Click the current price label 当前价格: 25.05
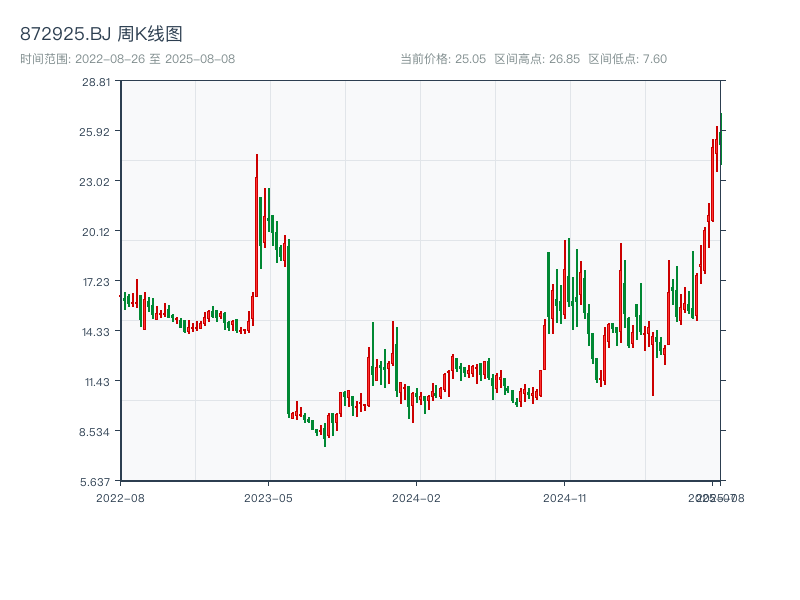This screenshot has width=800, height=600. pyautogui.click(x=443, y=59)
